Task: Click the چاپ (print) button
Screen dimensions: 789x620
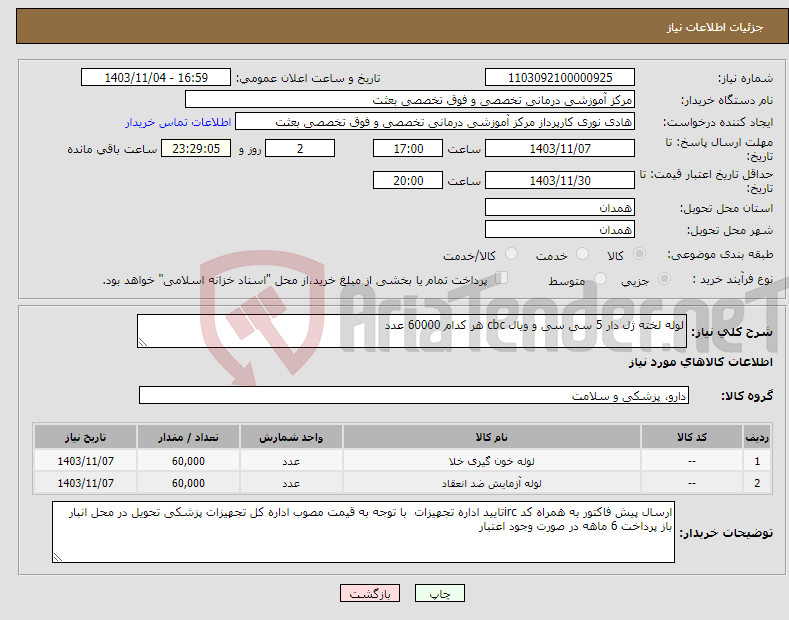Action: tap(439, 593)
